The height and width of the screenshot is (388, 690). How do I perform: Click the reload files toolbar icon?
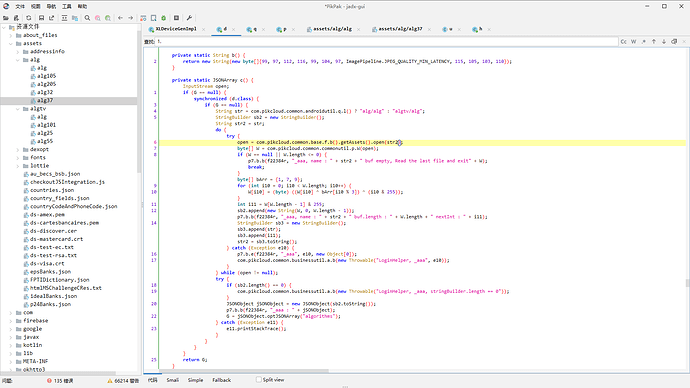click(29, 18)
